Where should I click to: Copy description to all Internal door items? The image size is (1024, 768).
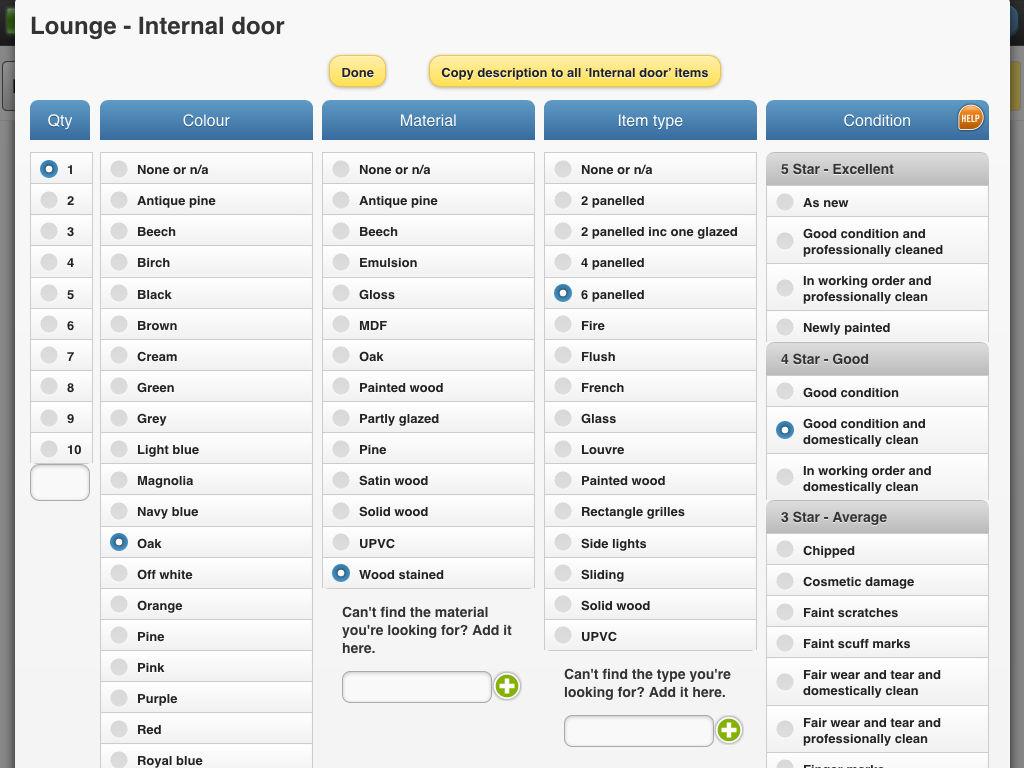pyautogui.click(x=574, y=72)
